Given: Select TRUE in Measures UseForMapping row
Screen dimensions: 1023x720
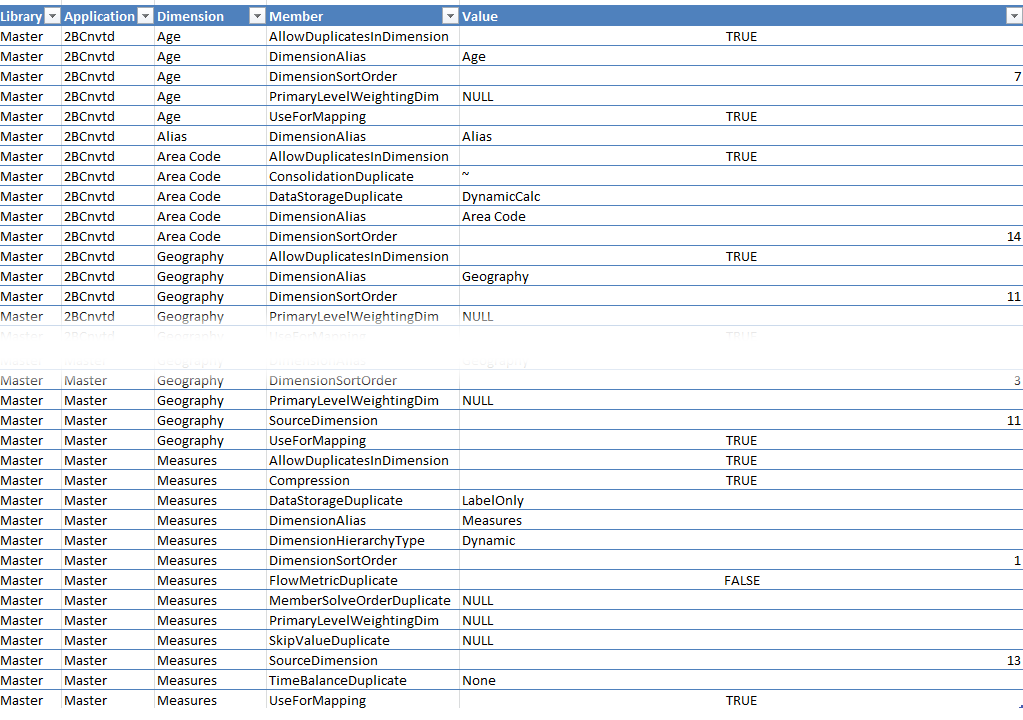Looking at the screenshot, I should point(741,700).
